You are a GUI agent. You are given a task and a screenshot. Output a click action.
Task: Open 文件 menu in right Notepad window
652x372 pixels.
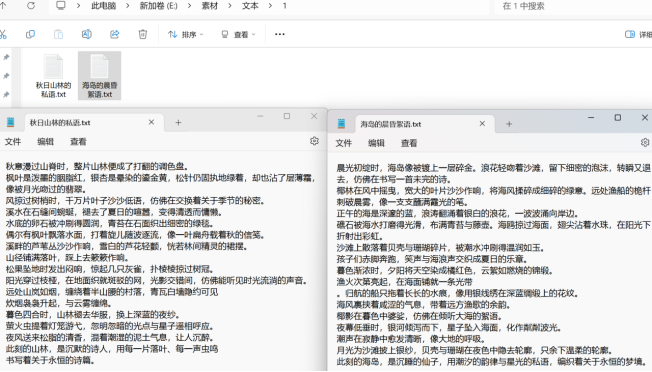(x=343, y=143)
